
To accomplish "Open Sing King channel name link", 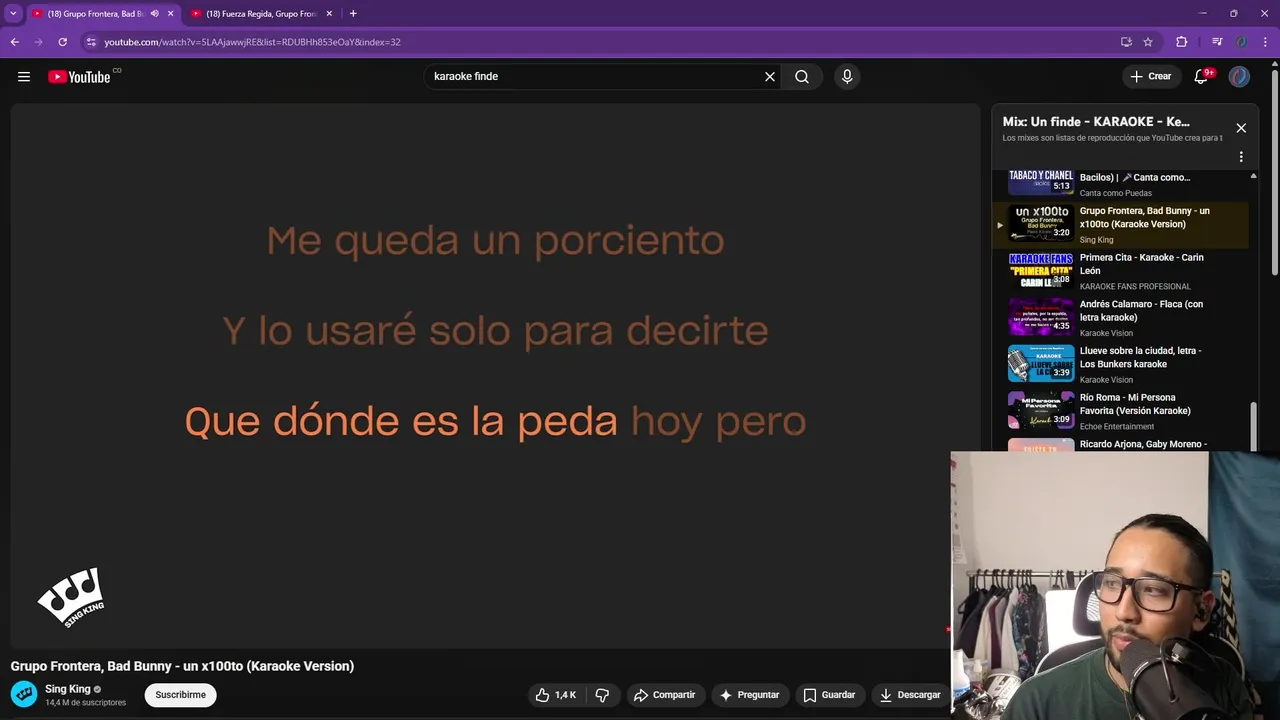I will pos(67,689).
